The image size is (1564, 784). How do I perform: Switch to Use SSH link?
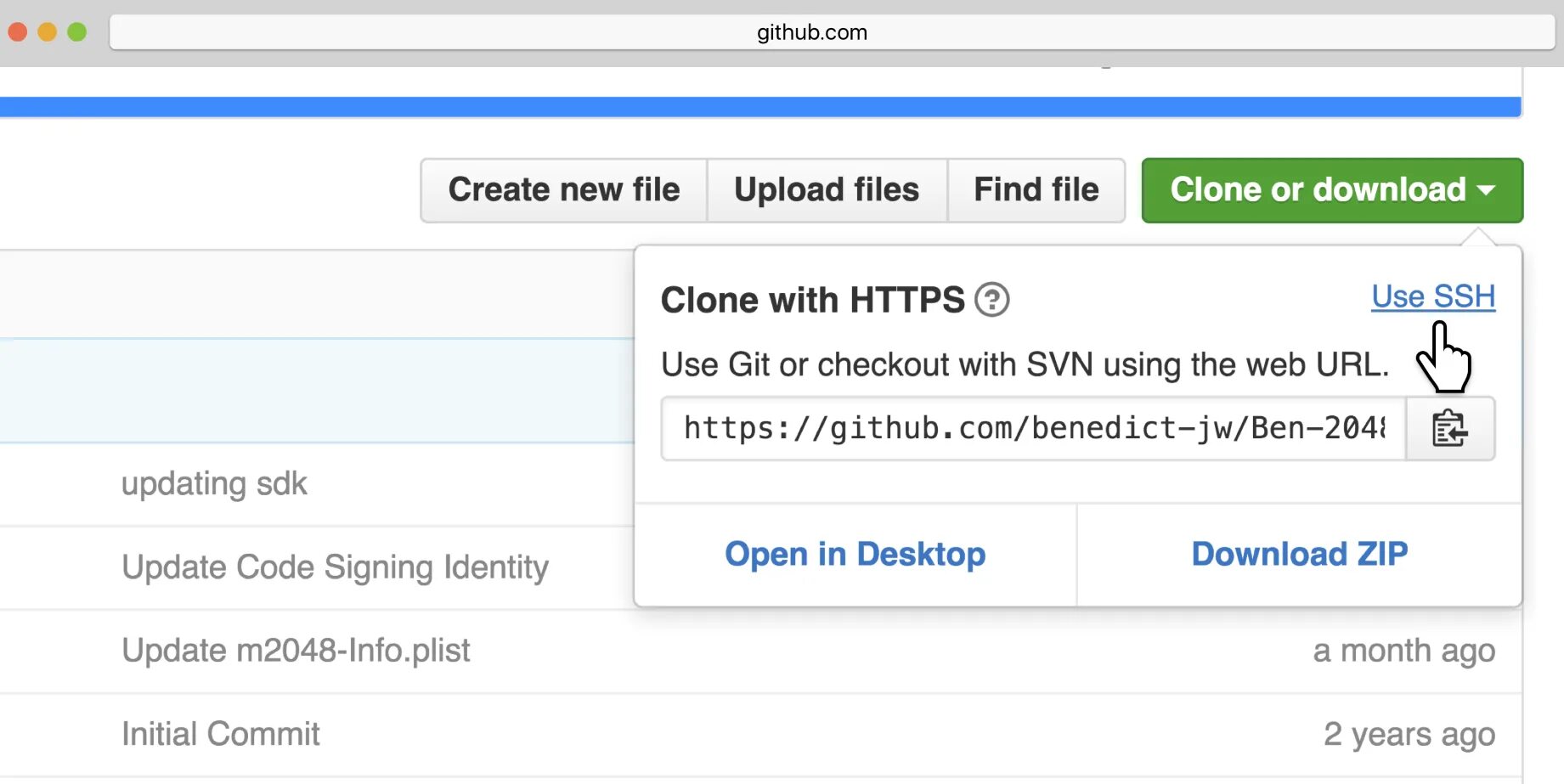[x=1433, y=296]
